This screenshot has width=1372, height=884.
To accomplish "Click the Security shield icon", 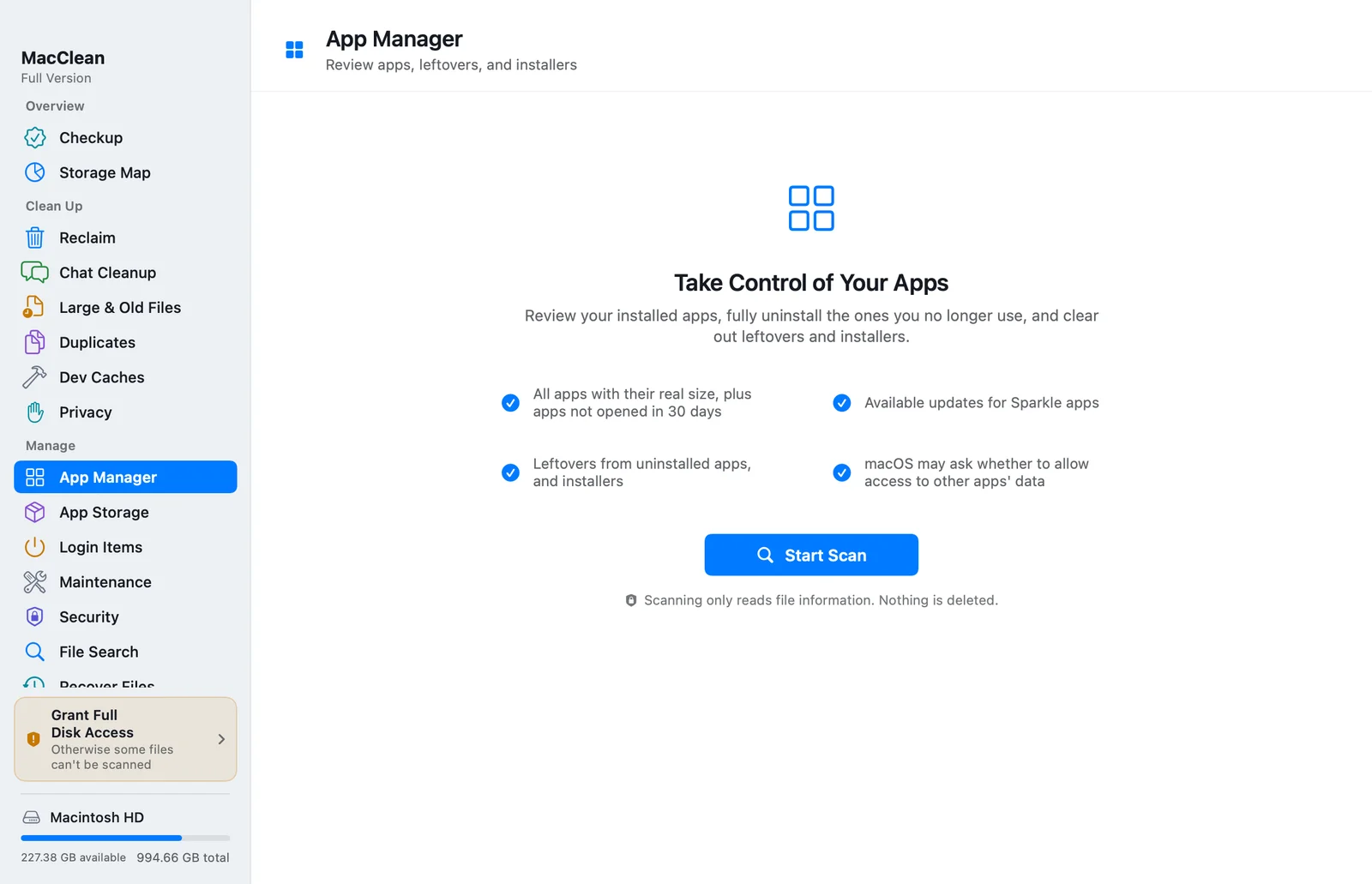I will click(35, 616).
